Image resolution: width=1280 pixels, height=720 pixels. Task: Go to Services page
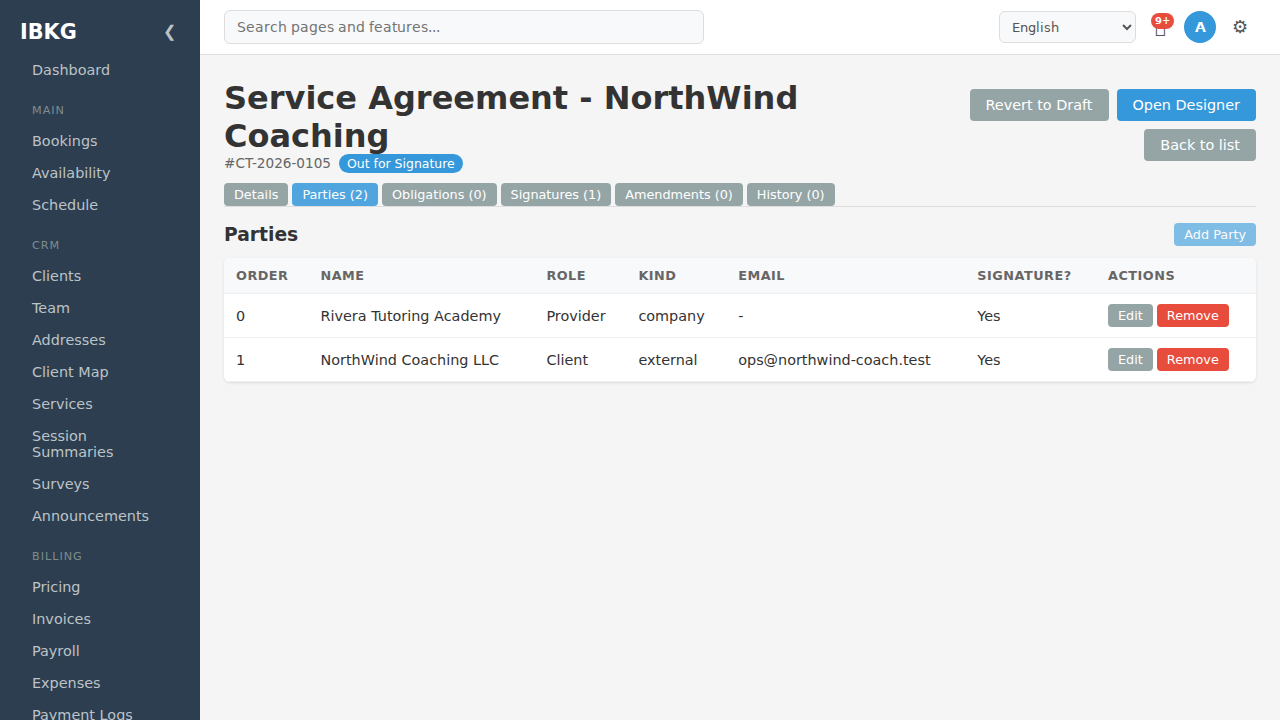[x=62, y=404]
